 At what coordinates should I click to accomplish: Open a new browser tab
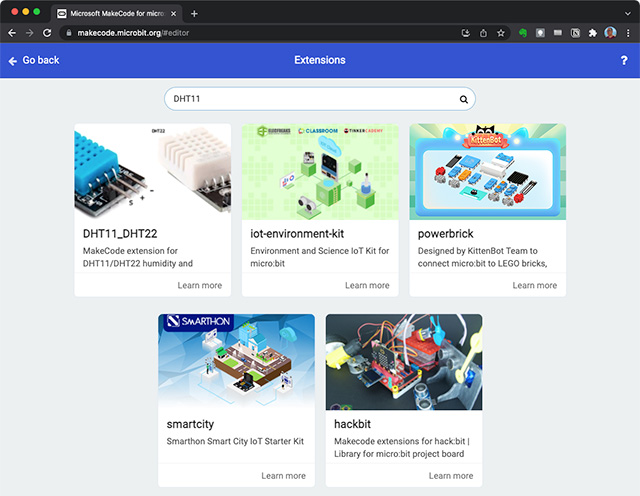194,13
